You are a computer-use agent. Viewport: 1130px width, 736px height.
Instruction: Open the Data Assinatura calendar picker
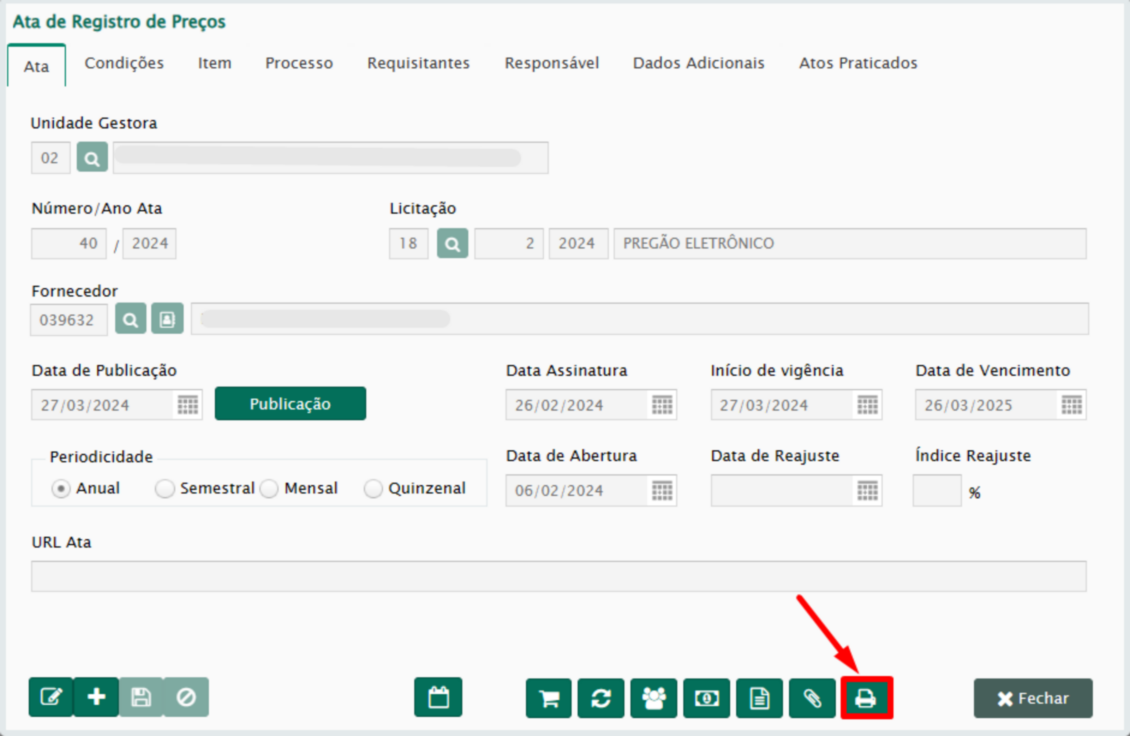click(662, 405)
